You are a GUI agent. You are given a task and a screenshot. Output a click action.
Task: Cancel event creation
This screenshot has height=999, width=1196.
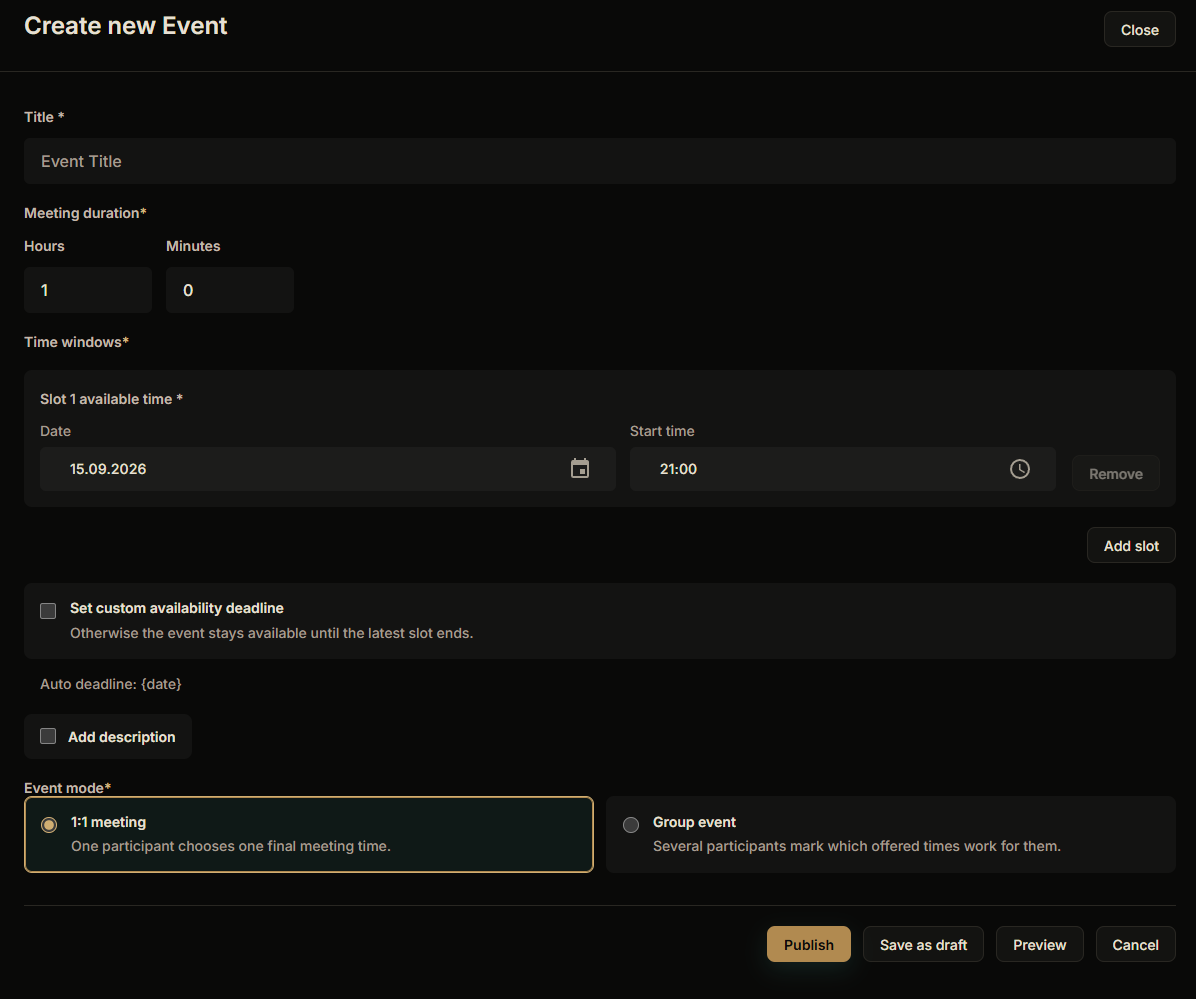coord(1135,944)
